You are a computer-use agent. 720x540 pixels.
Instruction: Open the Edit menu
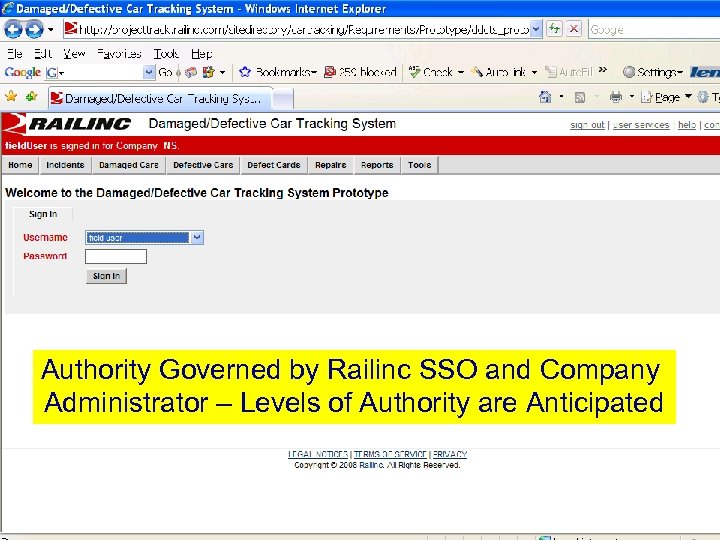[43, 54]
